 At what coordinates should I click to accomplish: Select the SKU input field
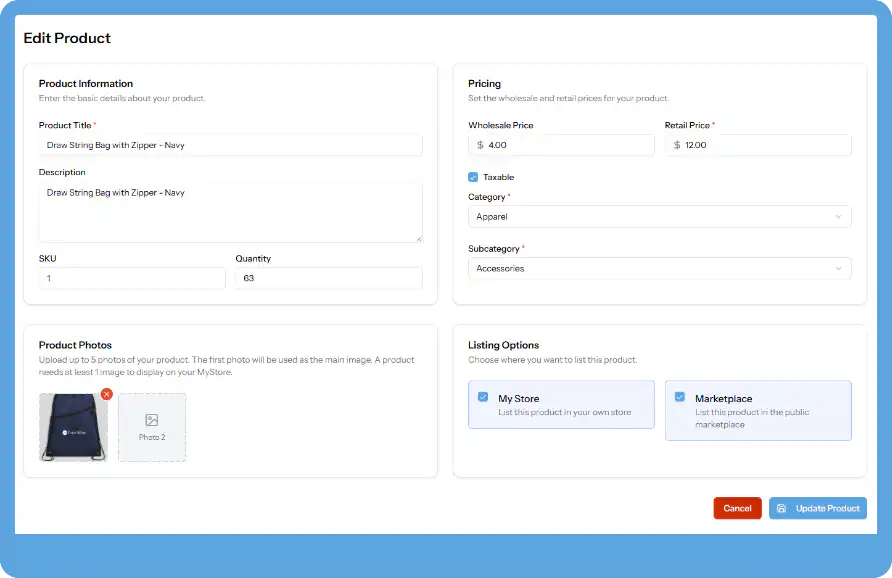(131, 278)
